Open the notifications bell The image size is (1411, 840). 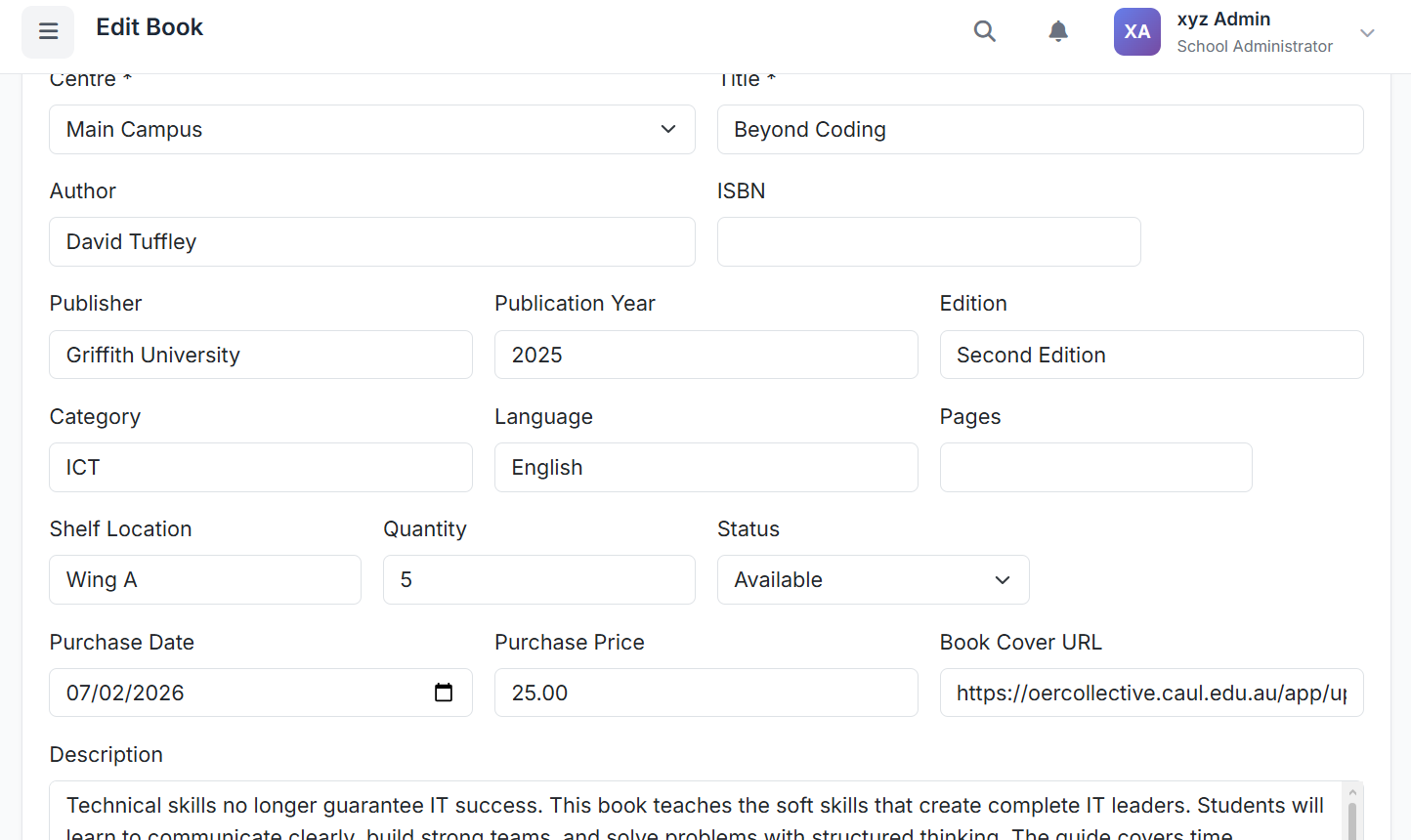1057,31
